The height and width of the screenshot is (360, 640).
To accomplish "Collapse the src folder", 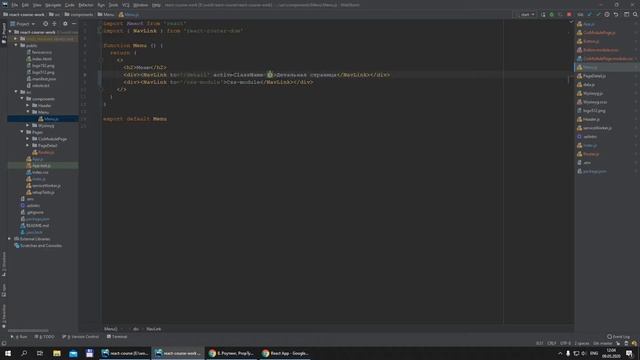I will click(x=16, y=92).
